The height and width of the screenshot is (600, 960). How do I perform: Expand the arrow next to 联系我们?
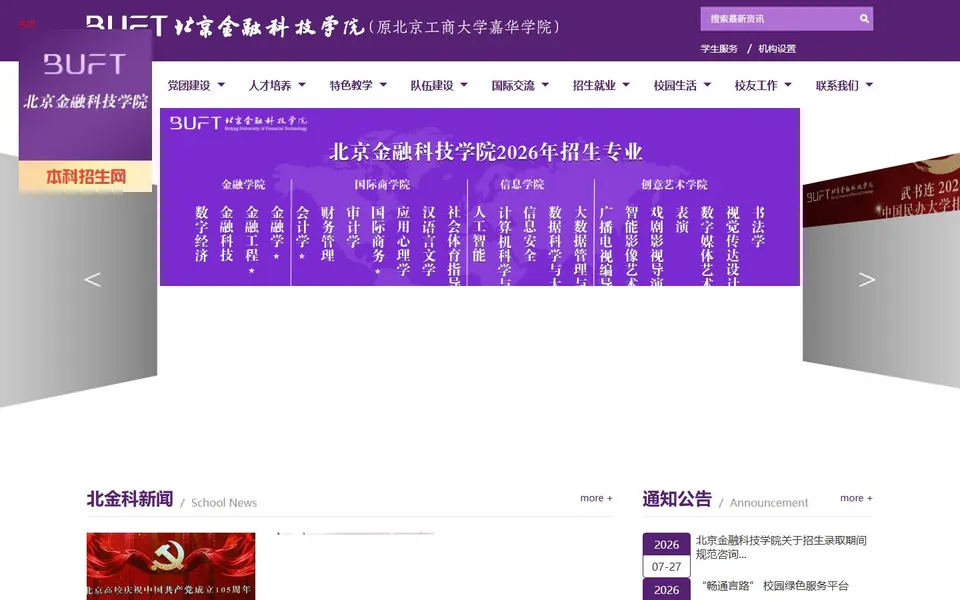coord(869,85)
